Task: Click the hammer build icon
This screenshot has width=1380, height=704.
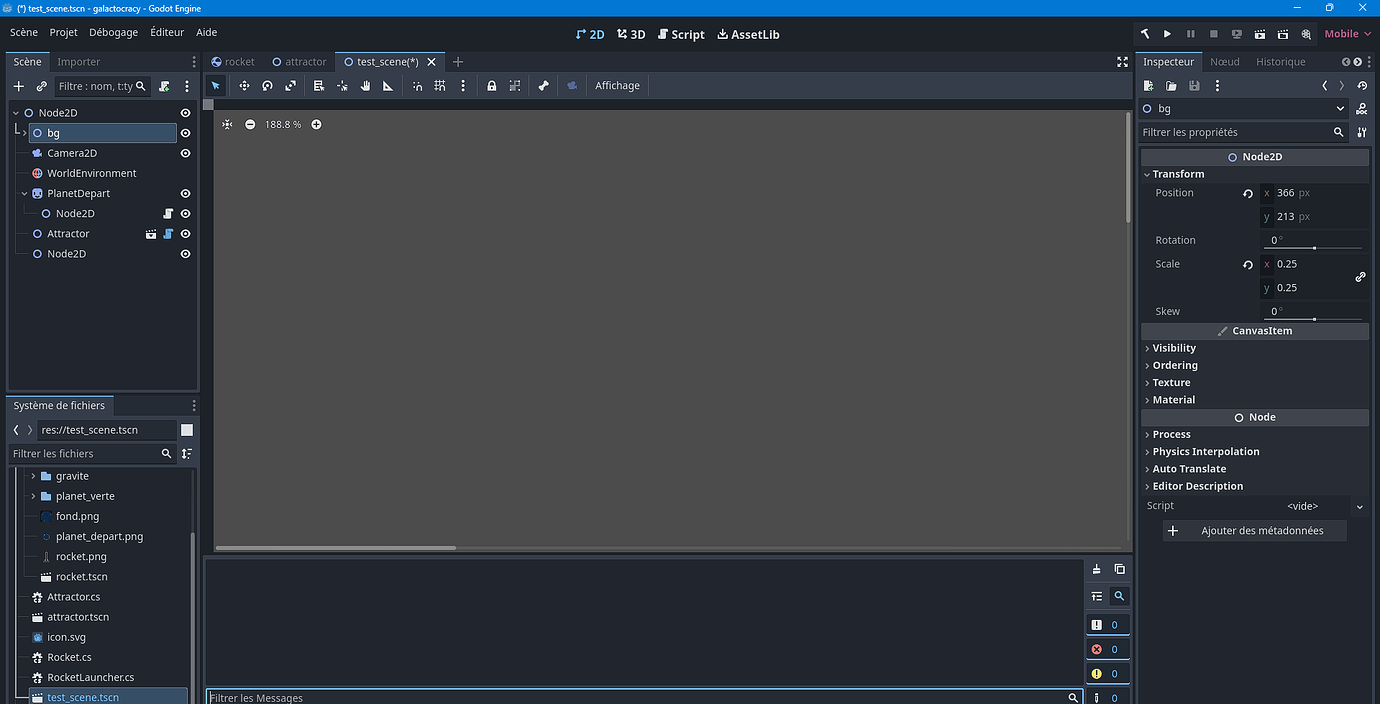Action: coord(1145,34)
